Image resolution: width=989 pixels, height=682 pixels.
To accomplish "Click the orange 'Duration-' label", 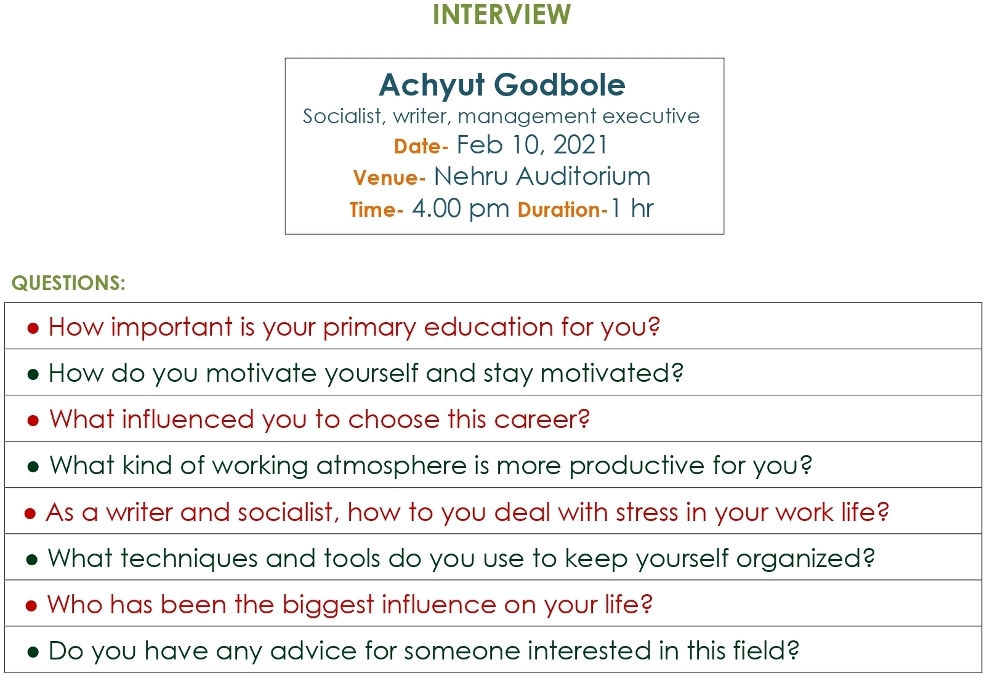I will coord(562,211).
